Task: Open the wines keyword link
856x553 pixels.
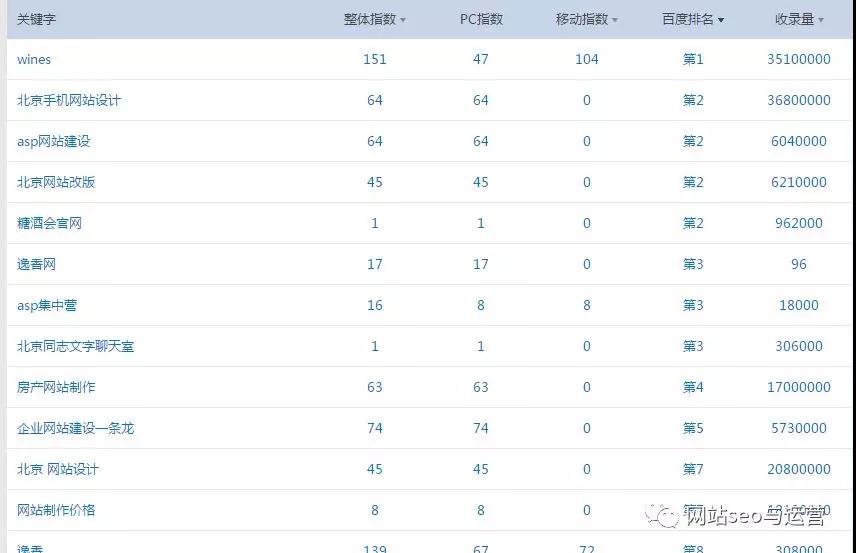Action: (x=34, y=59)
